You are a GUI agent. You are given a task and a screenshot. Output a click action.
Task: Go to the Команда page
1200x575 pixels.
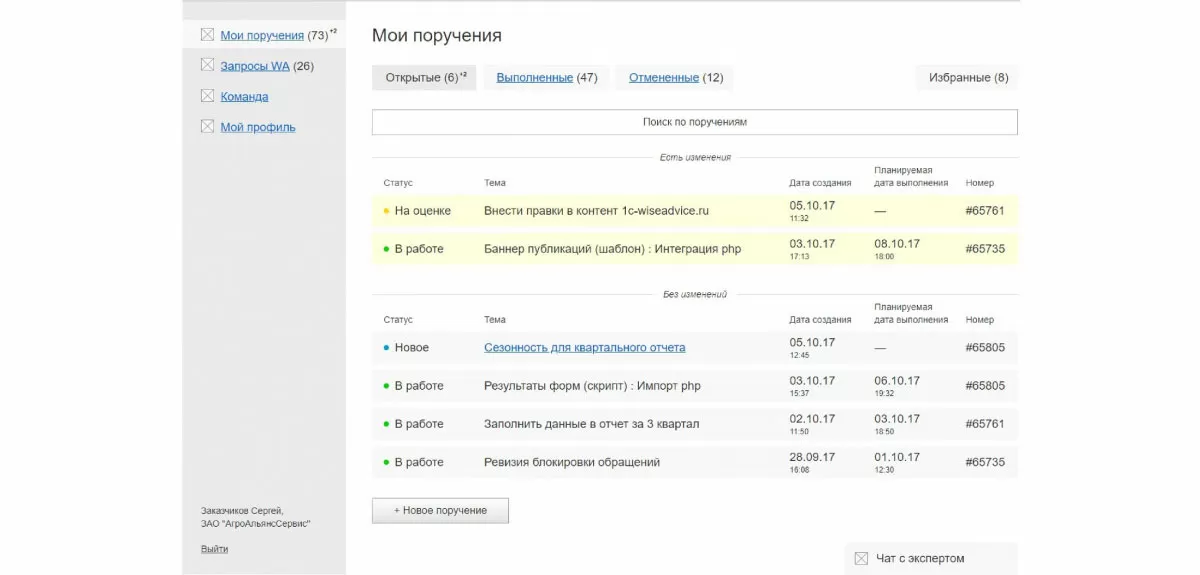[x=244, y=97]
